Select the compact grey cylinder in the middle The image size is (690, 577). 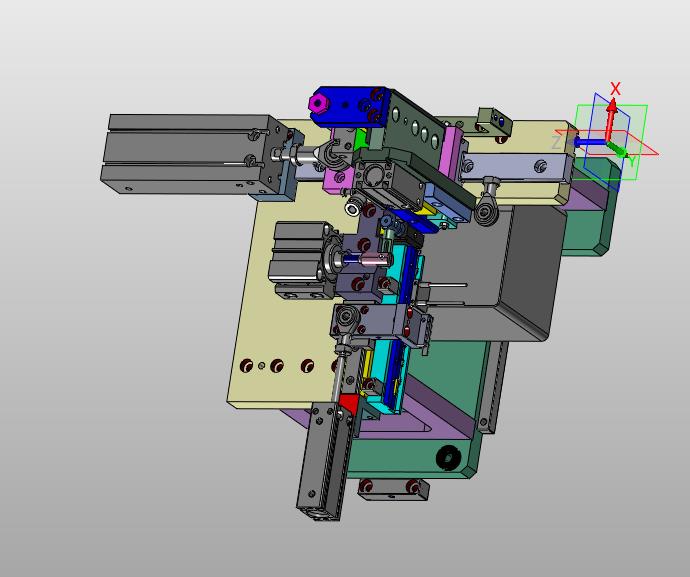tap(304, 259)
